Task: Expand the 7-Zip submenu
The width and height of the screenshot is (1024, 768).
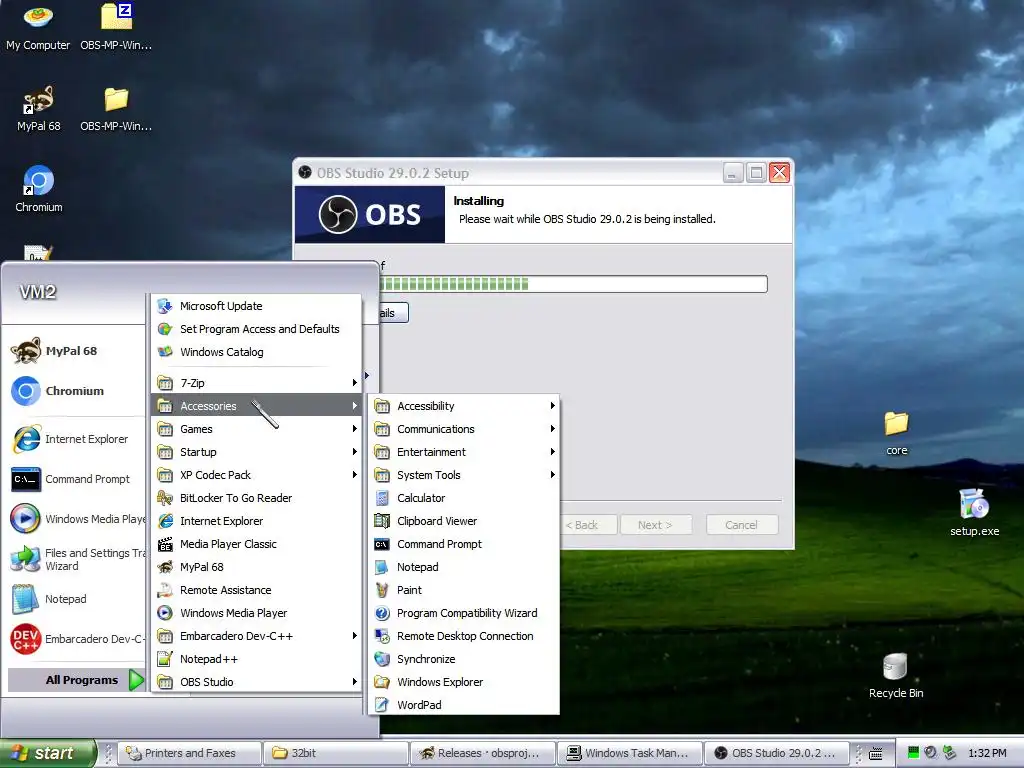Action: [257, 383]
